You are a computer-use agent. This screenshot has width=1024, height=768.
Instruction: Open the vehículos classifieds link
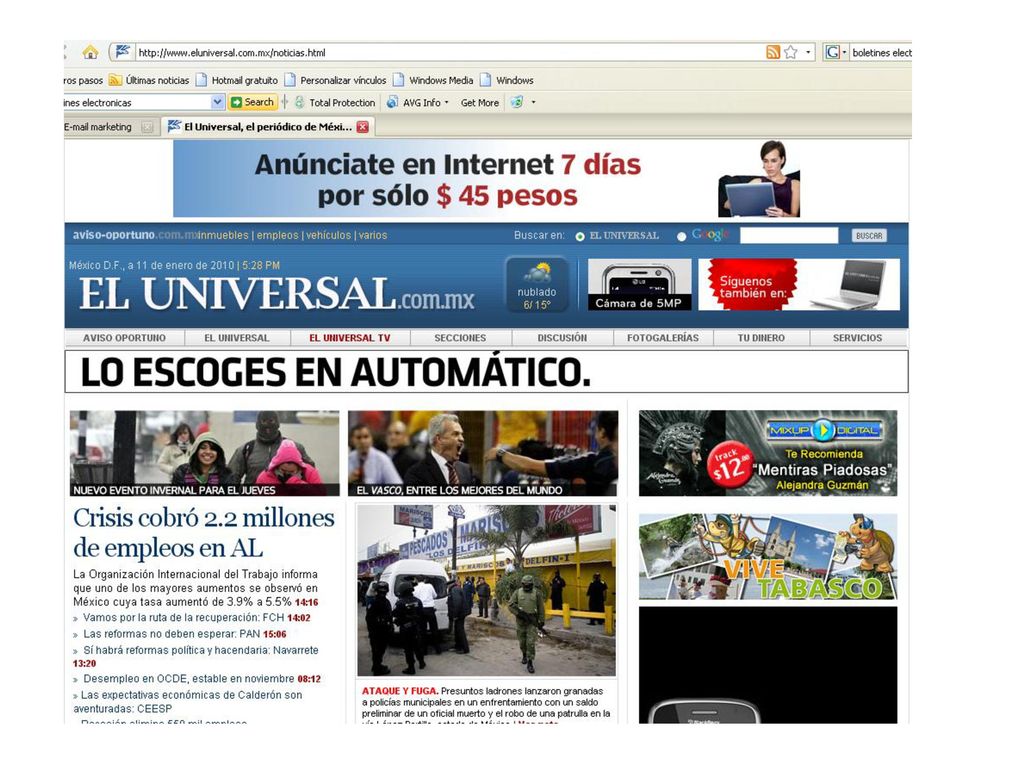tap(328, 235)
